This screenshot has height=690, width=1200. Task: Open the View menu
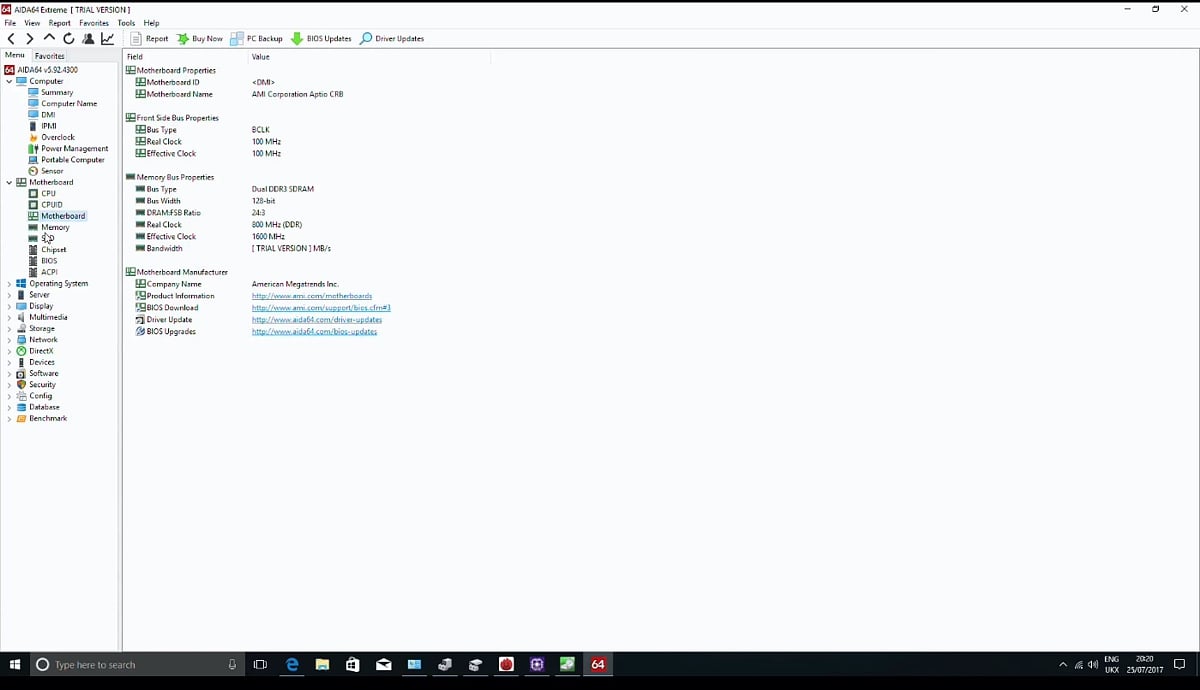32,23
